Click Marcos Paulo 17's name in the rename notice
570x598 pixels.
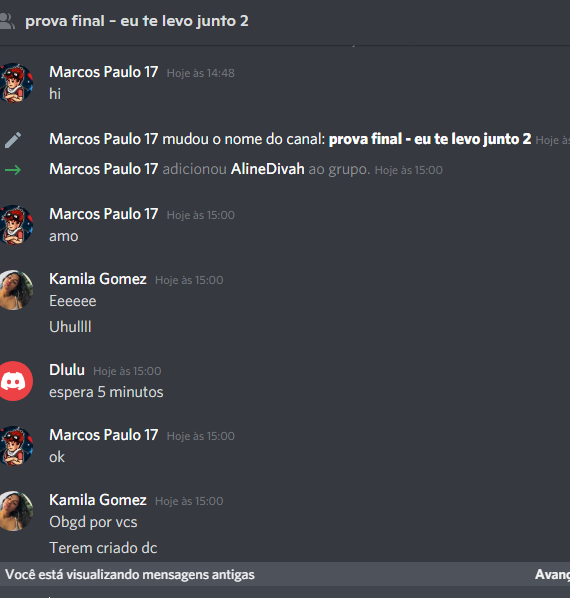104,139
